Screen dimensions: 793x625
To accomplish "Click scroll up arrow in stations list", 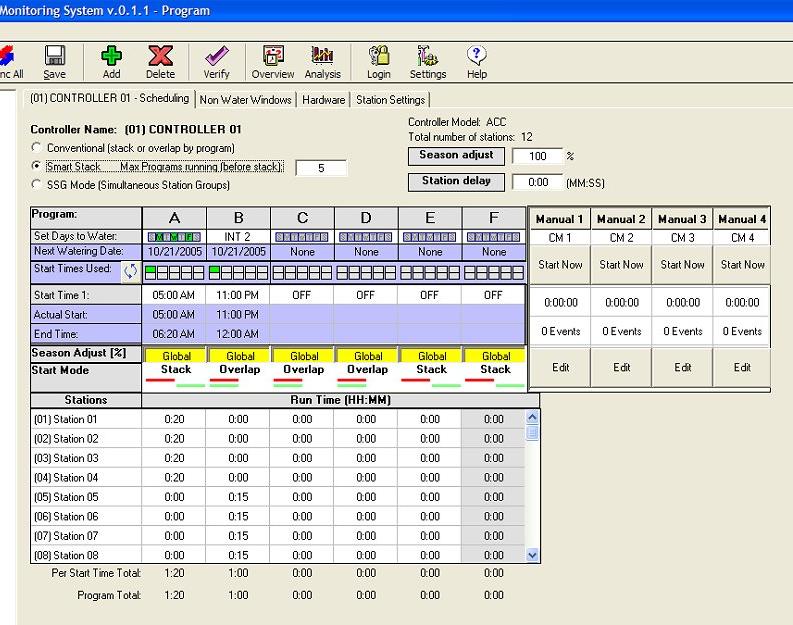I will point(532,417).
